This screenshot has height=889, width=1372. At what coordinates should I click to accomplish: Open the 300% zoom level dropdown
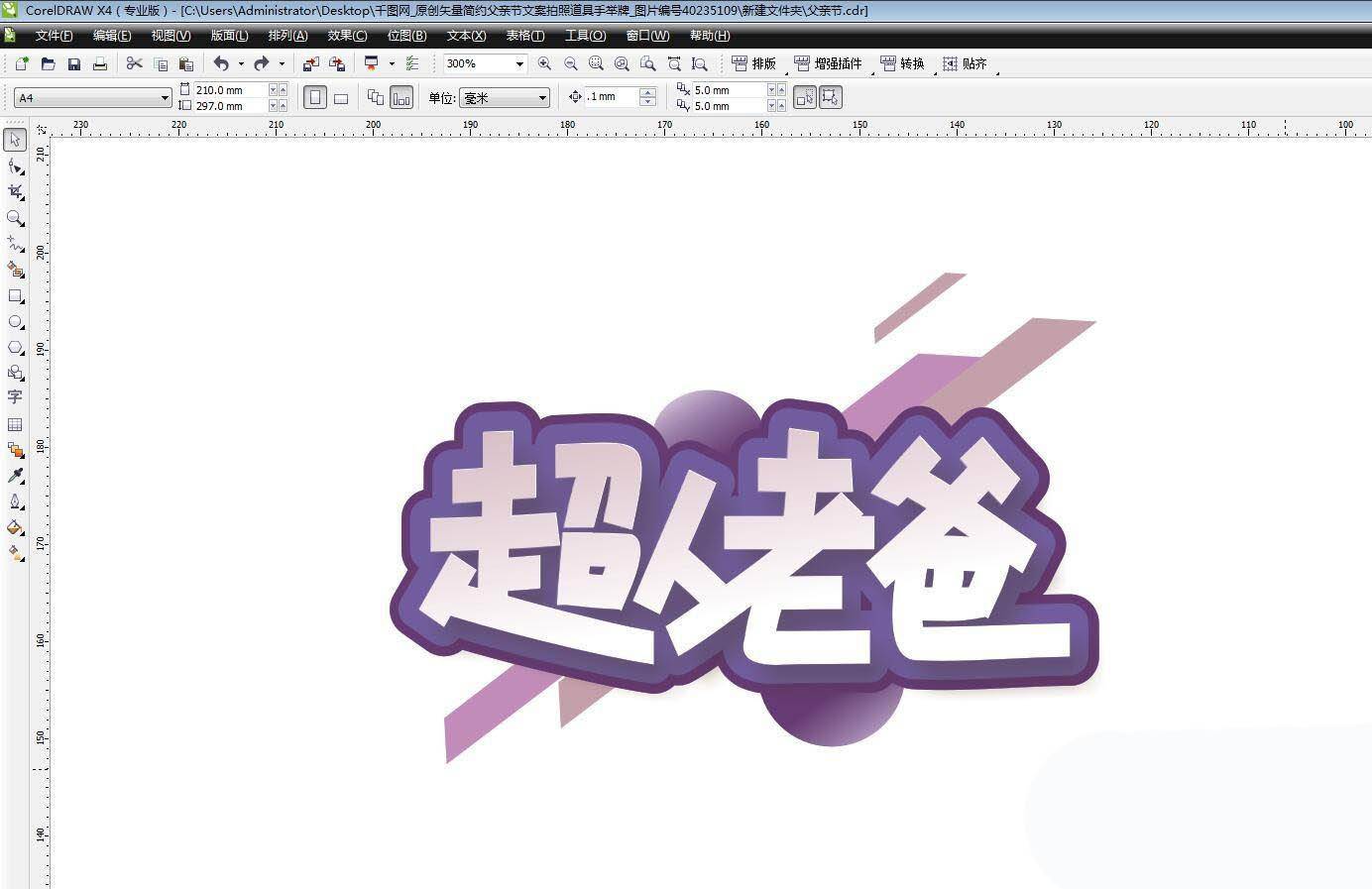click(x=518, y=64)
